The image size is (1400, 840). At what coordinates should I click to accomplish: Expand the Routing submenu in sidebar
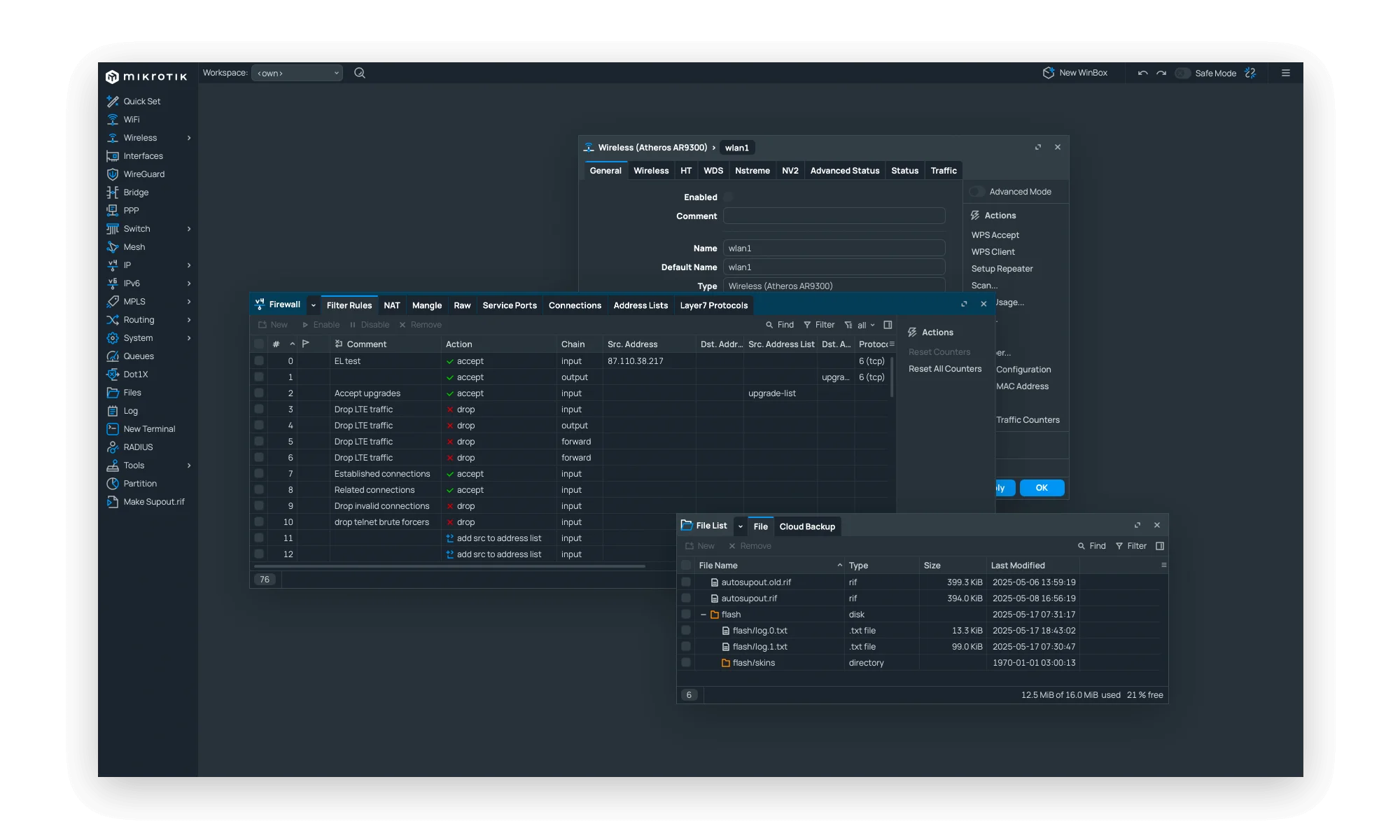pos(189,320)
